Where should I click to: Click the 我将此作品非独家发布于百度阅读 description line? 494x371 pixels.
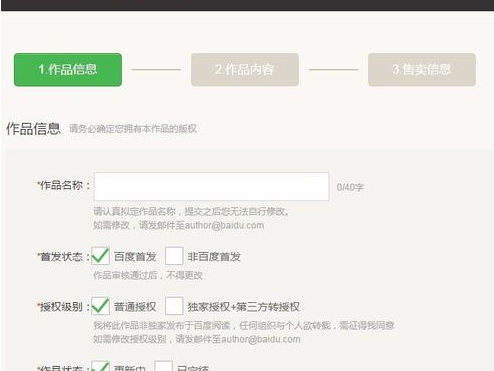(x=244, y=325)
